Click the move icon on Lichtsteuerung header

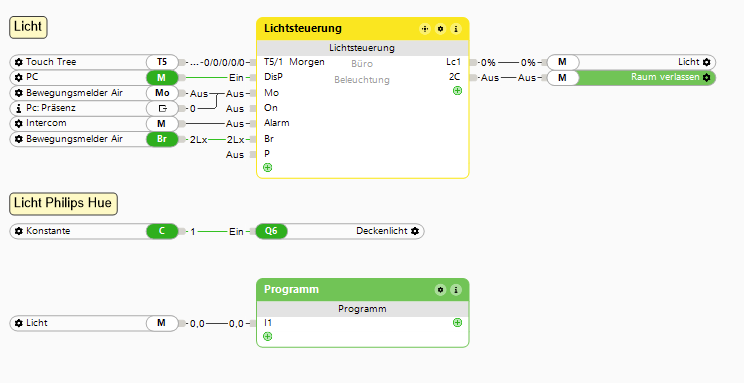[x=425, y=29]
